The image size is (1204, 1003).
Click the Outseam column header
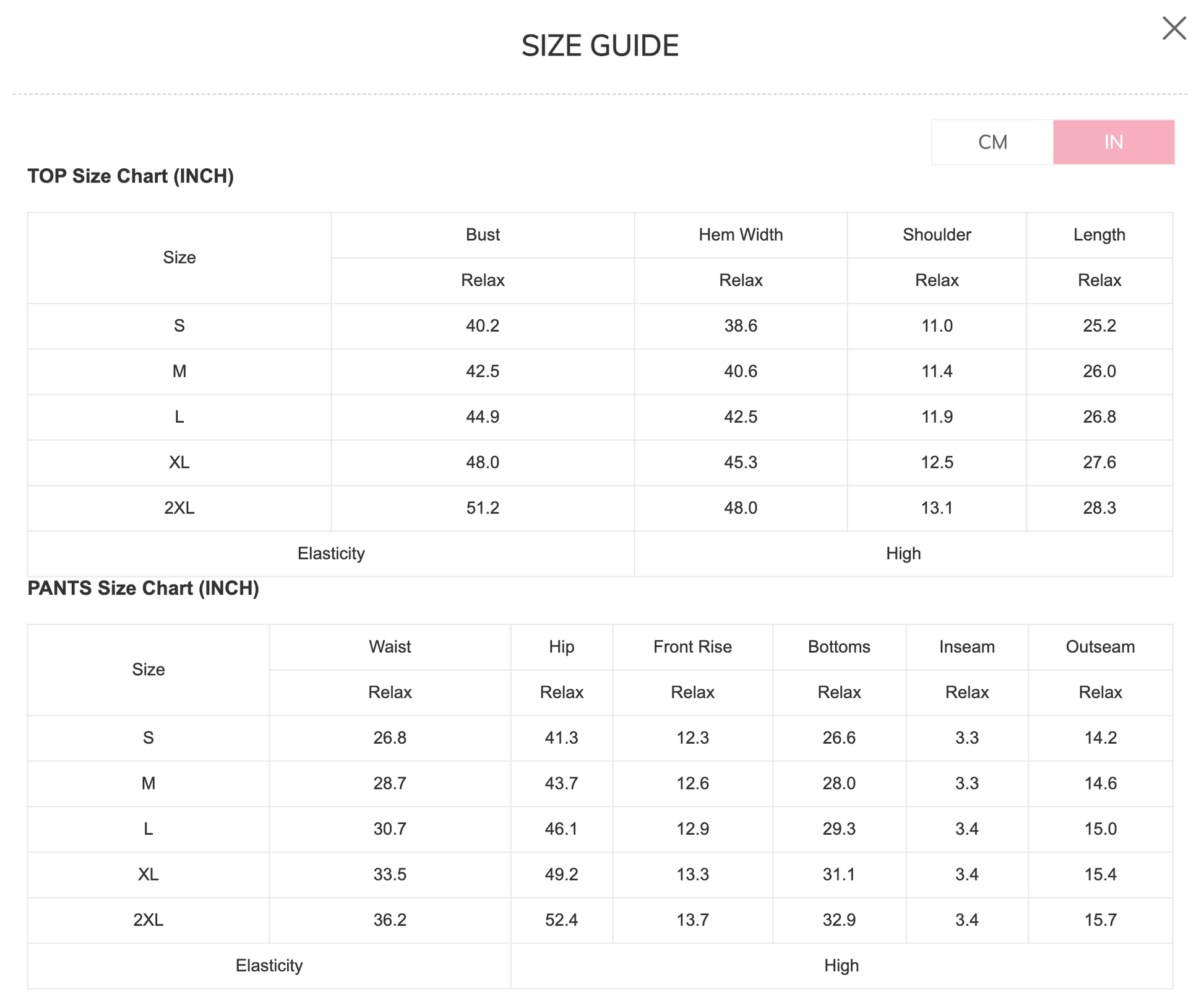(x=1100, y=647)
